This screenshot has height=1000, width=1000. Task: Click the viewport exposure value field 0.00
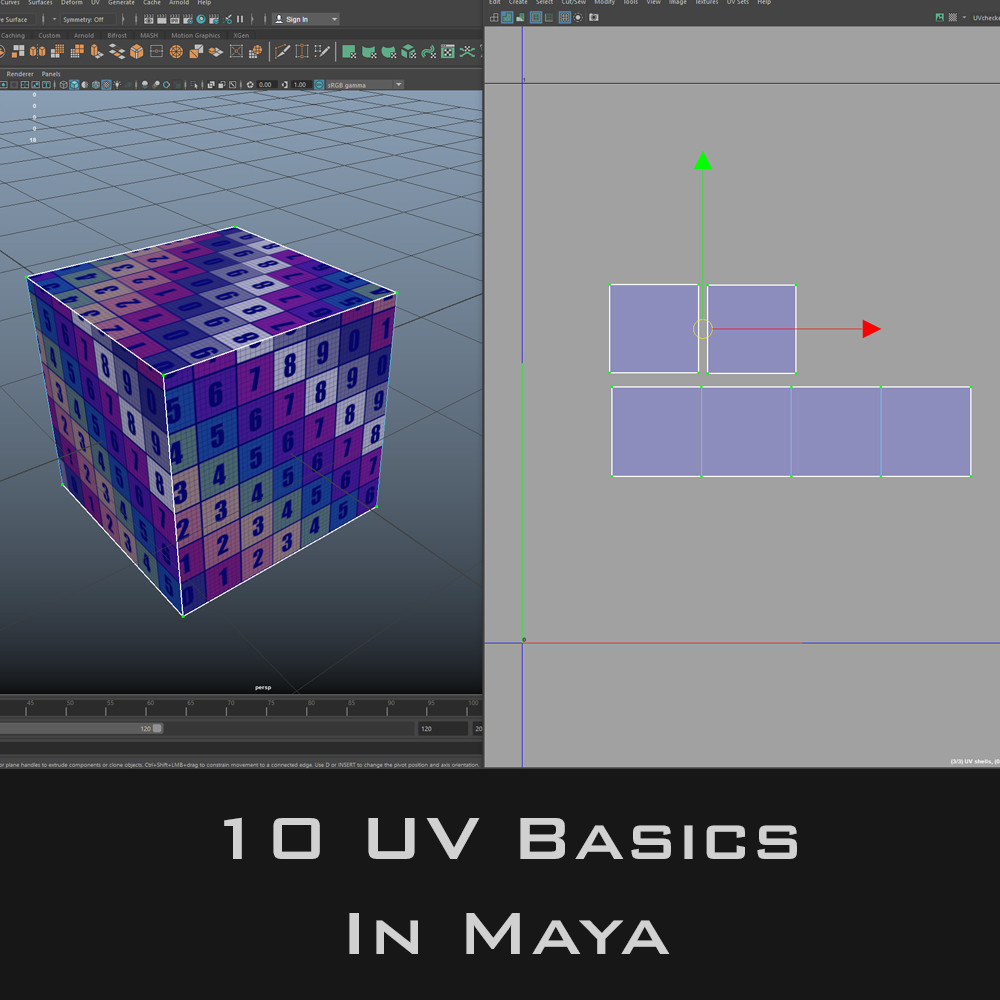point(265,85)
